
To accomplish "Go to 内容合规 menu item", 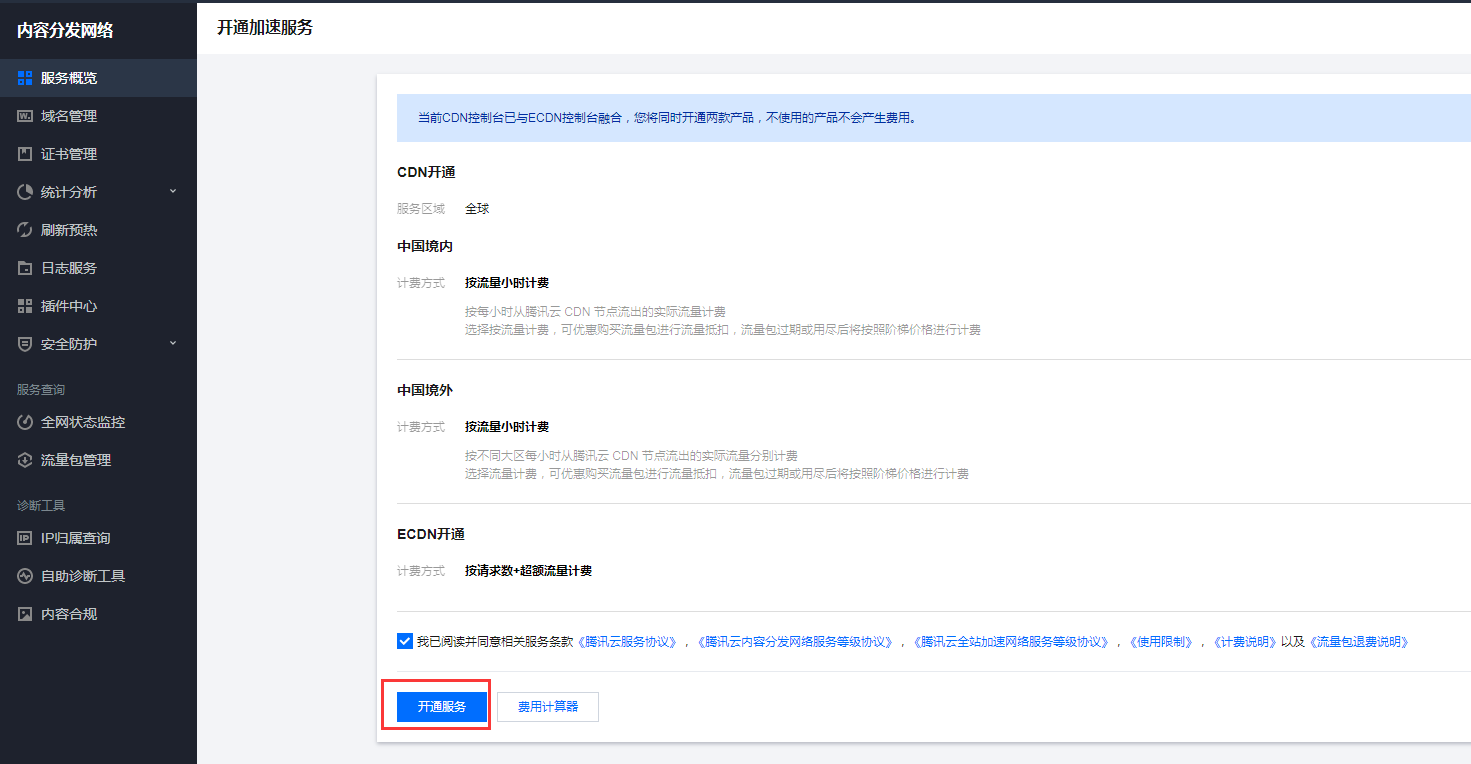I will click(x=68, y=614).
